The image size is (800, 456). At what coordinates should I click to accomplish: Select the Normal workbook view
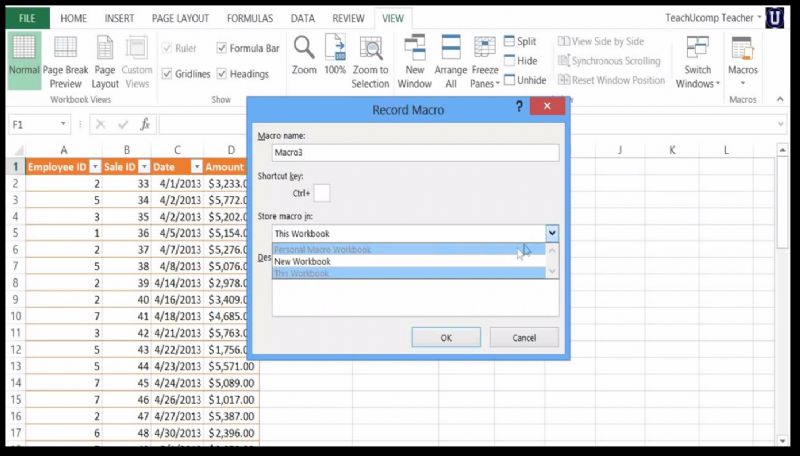(x=24, y=61)
